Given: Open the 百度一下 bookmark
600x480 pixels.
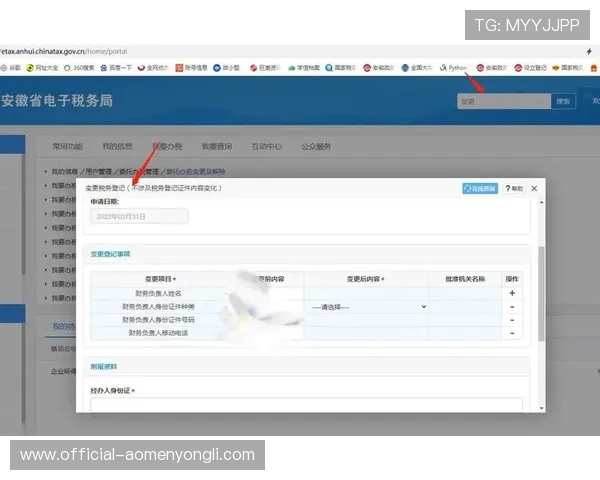Looking at the screenshot, I should [116, 68].
